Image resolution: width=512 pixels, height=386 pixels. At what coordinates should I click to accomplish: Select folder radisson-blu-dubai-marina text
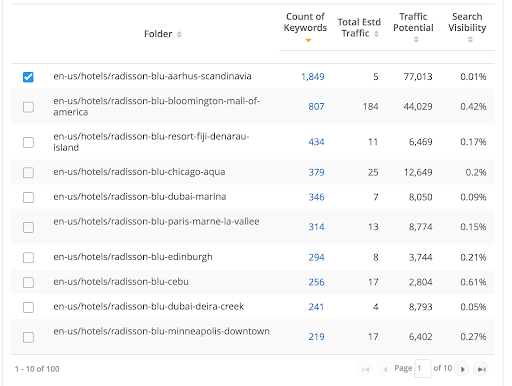[x=140, y=197]
